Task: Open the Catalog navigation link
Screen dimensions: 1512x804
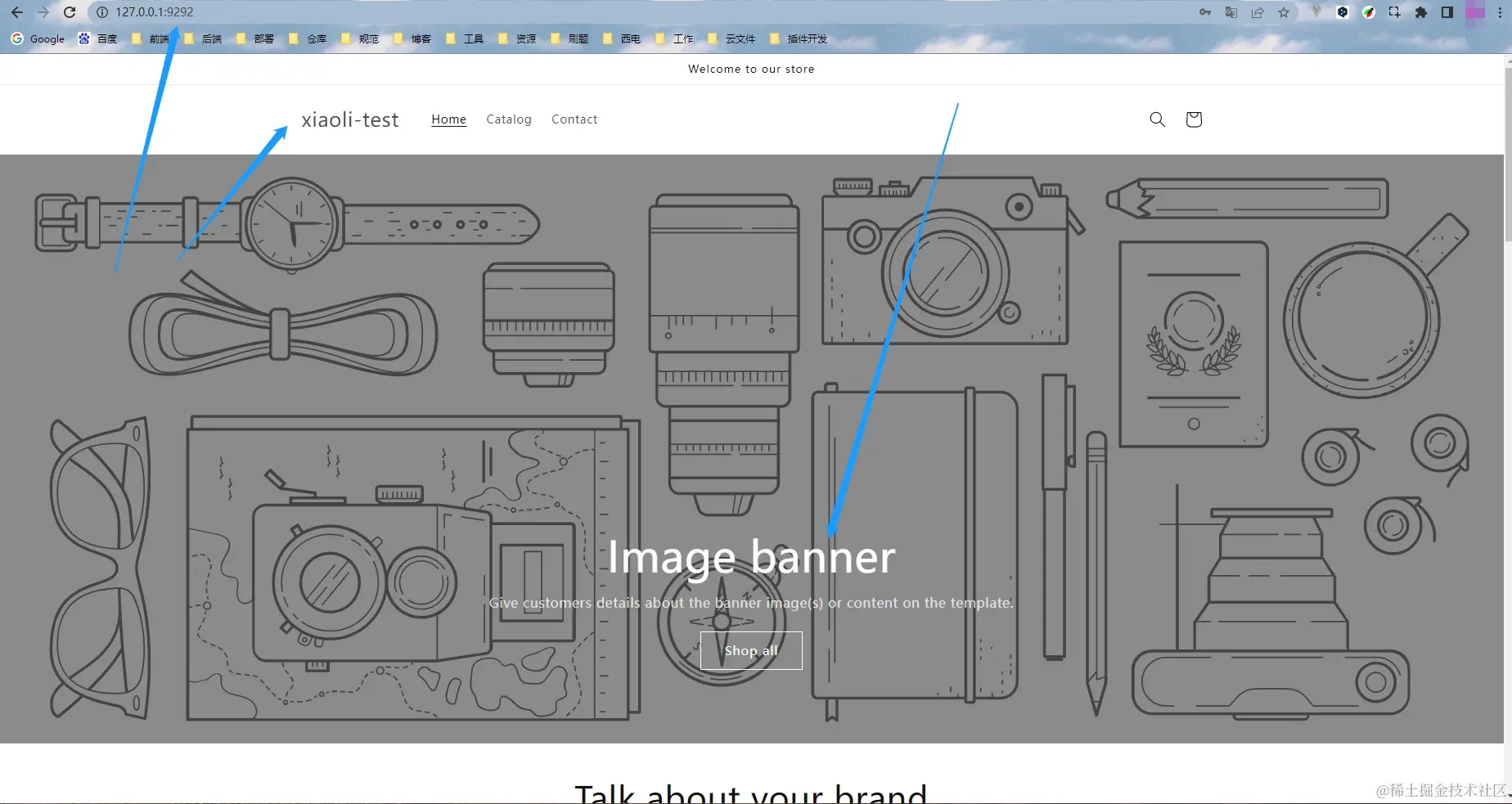Action: tap(509, 119)
